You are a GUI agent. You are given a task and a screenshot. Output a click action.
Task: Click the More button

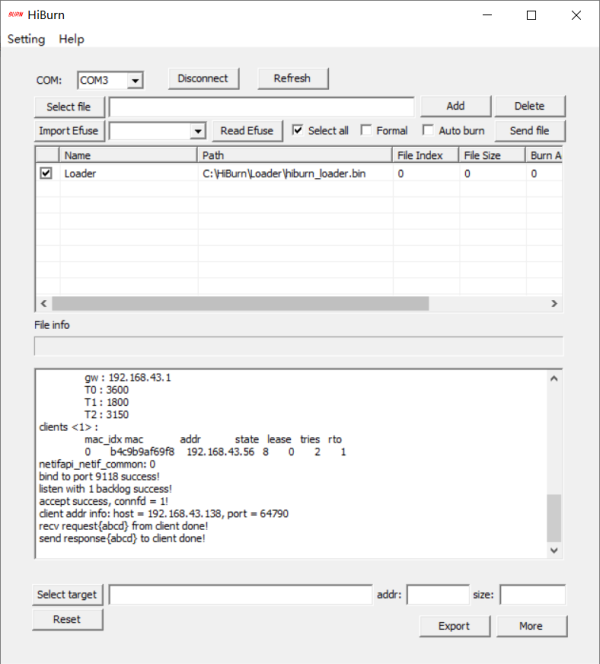(531, 626)
